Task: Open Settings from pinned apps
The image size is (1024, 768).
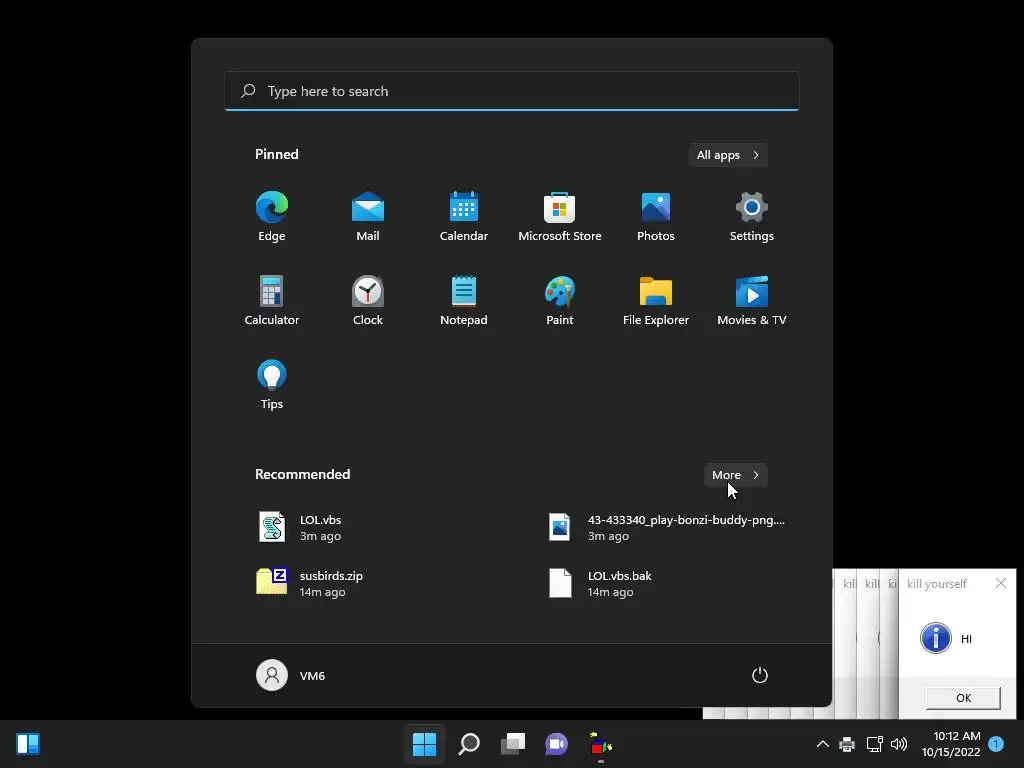Action: coord(752,216)
